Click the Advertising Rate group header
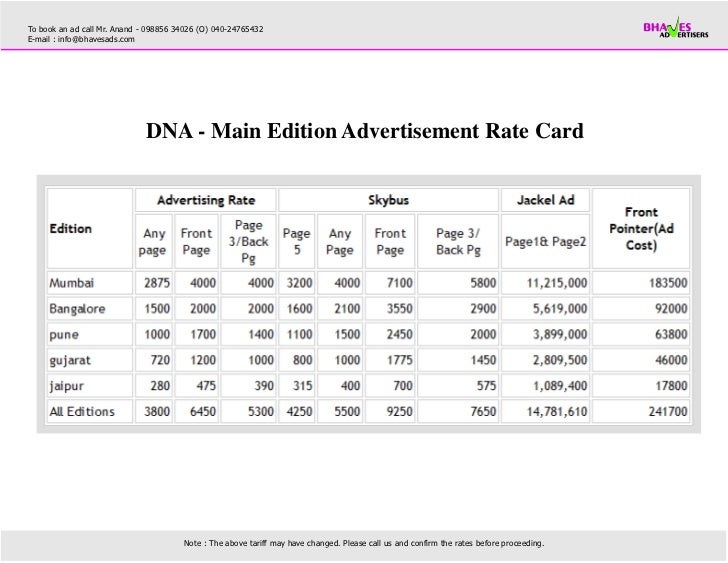728x563 pixels. [x=206, y=200]
